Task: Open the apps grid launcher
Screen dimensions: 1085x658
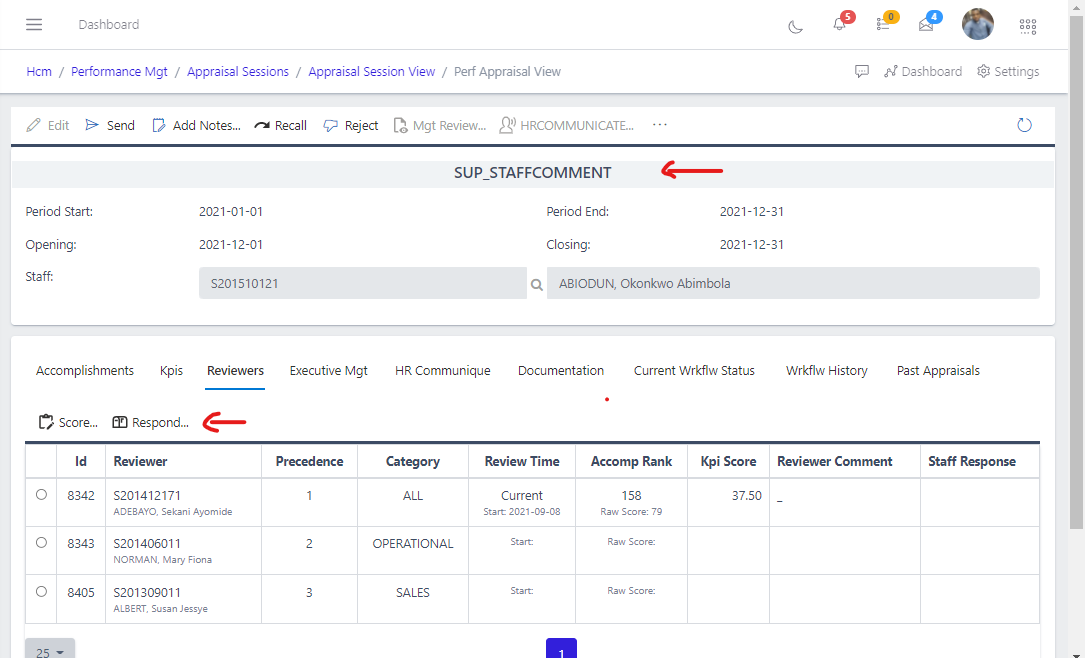Action: 1027,26
